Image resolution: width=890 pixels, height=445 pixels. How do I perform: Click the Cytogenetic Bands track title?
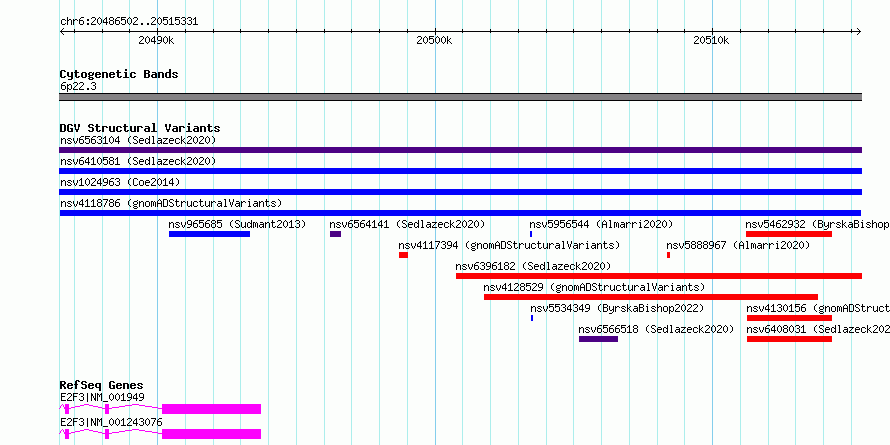point(119,74)
